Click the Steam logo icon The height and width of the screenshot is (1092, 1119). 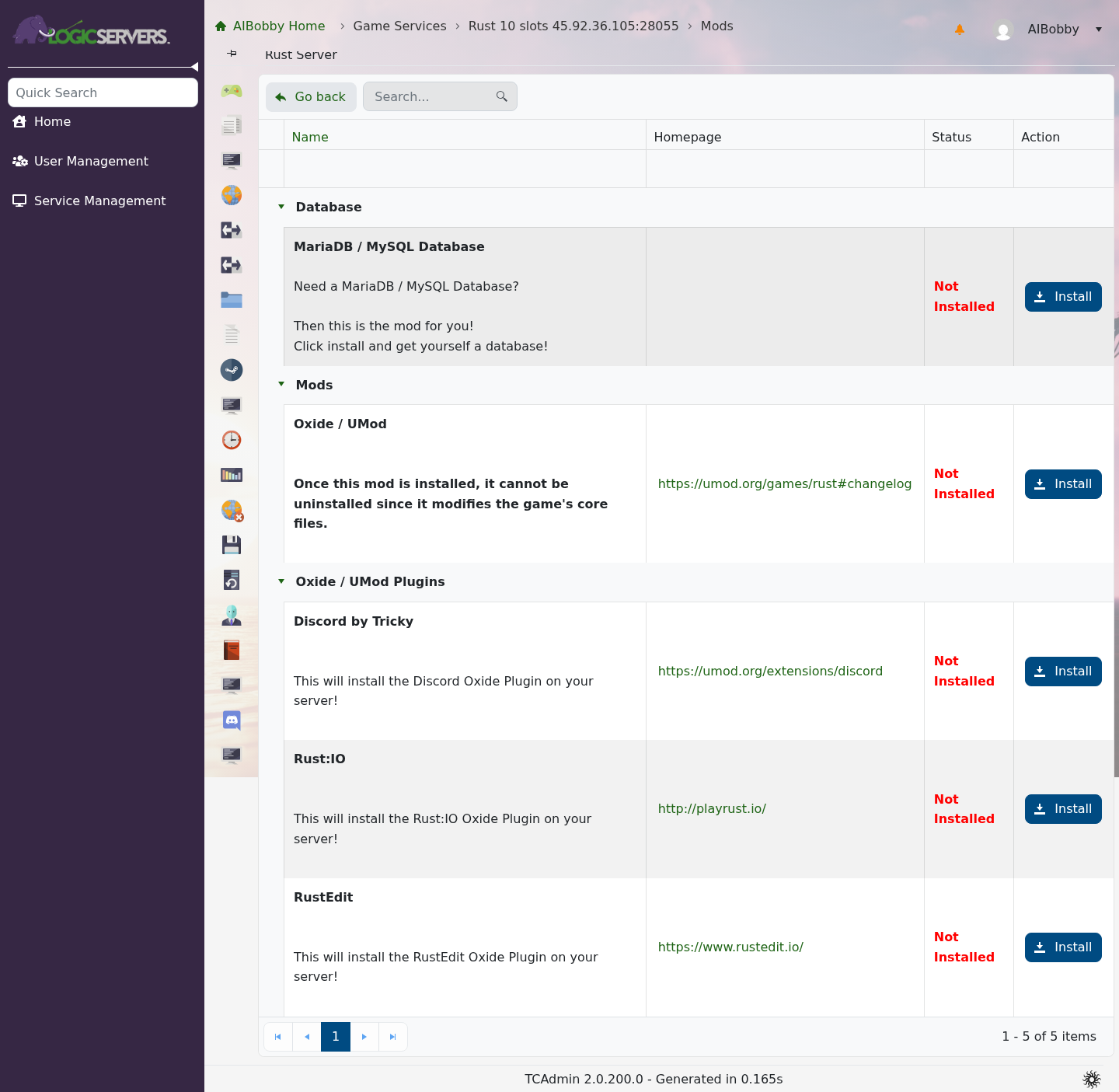(x=232, y=370)
